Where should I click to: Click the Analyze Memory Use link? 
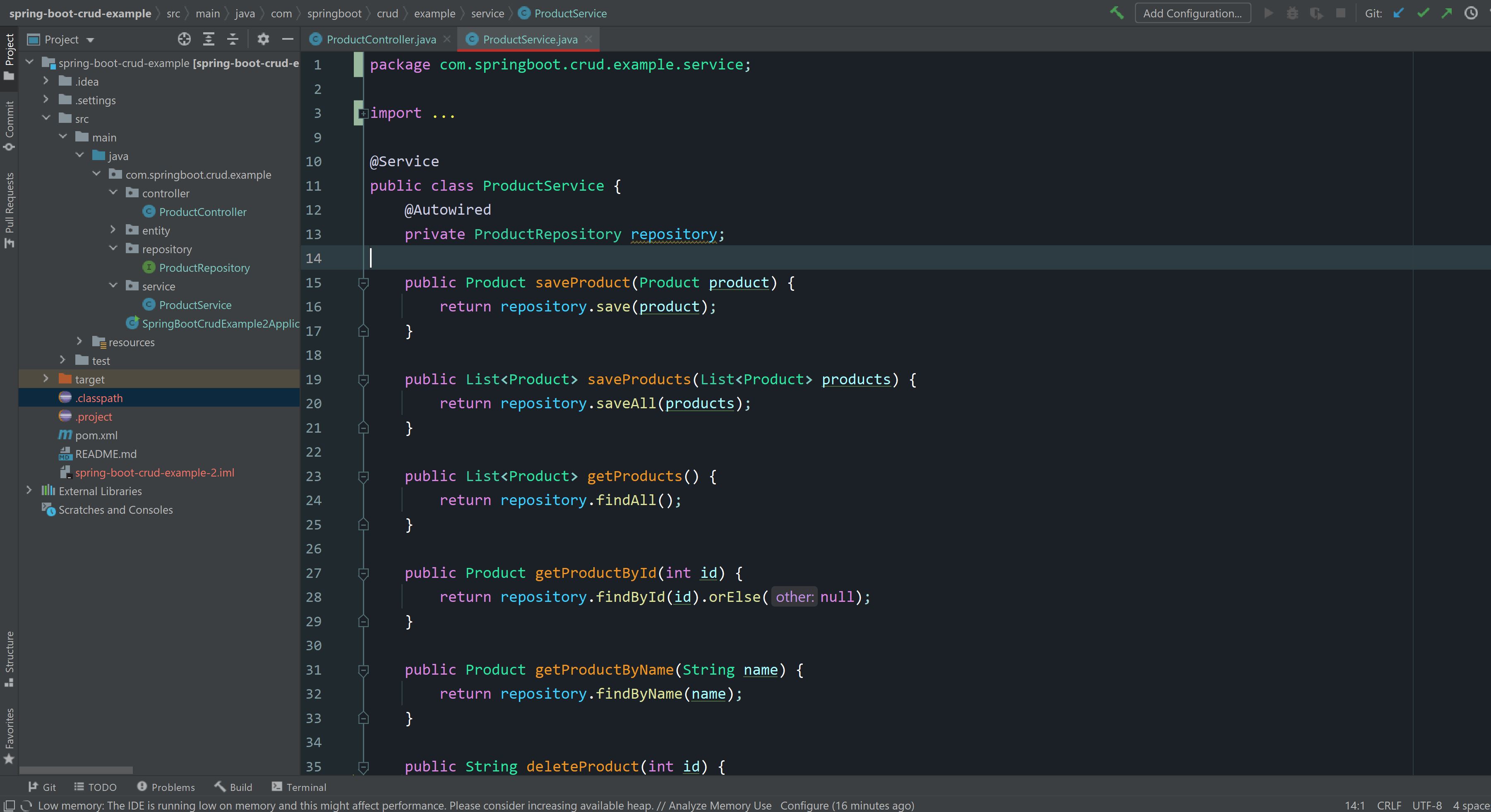pos(720,805)
